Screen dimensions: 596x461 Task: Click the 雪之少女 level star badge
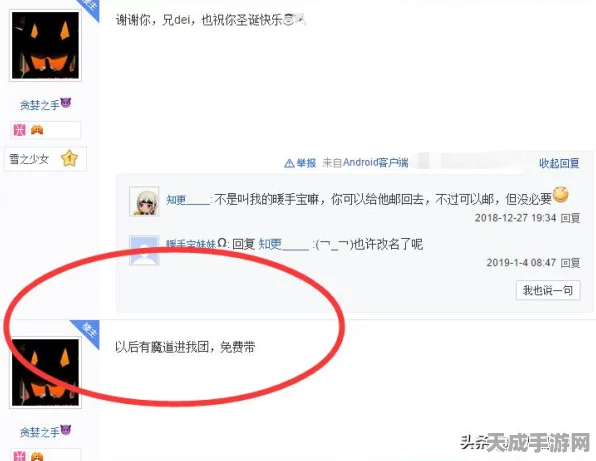pos(70,159)
